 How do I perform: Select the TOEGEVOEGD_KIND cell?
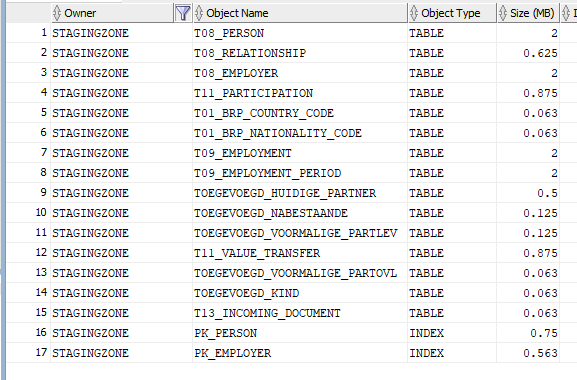coord(300,293)
